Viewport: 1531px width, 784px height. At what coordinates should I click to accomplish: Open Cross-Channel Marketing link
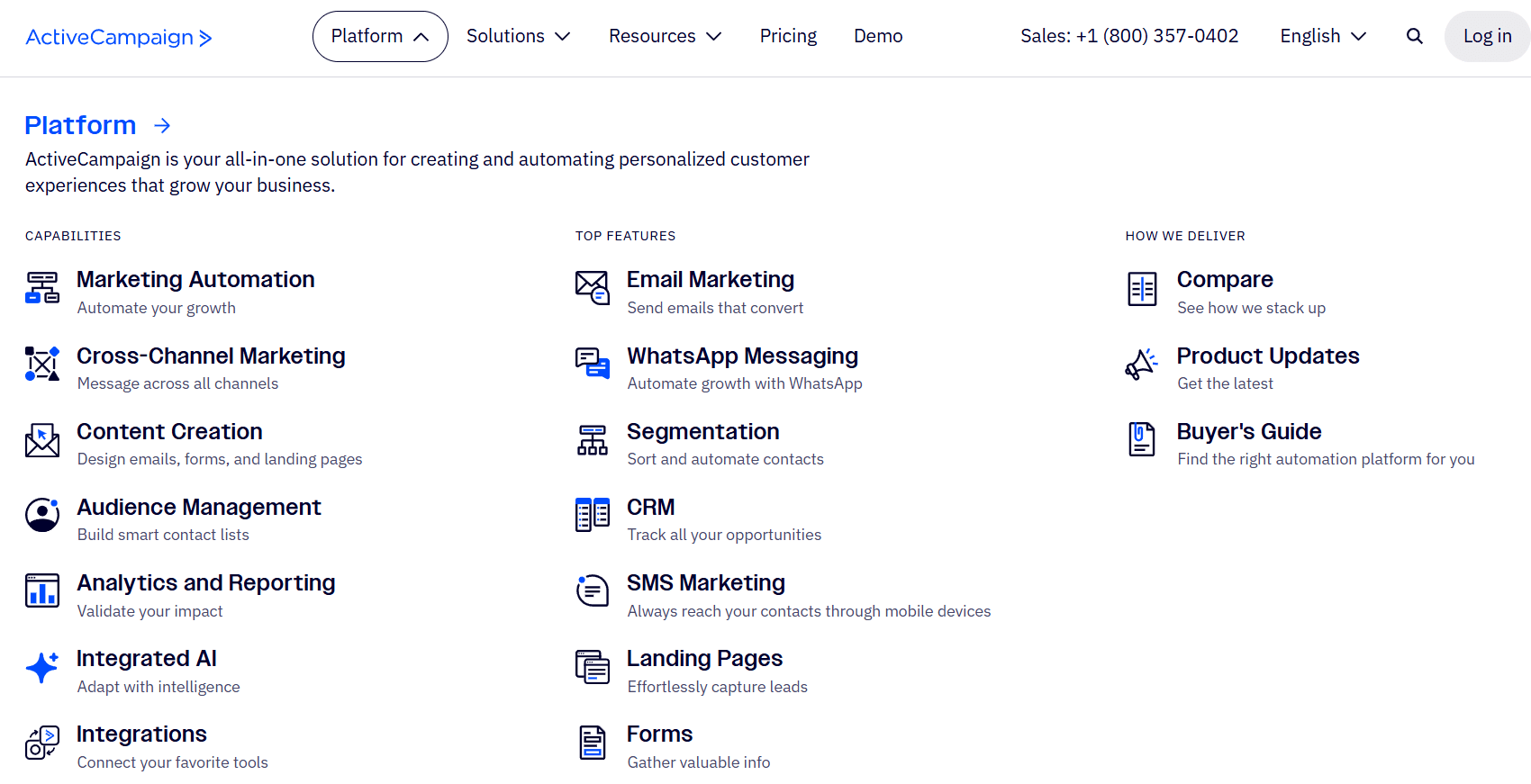coord(211,356)
